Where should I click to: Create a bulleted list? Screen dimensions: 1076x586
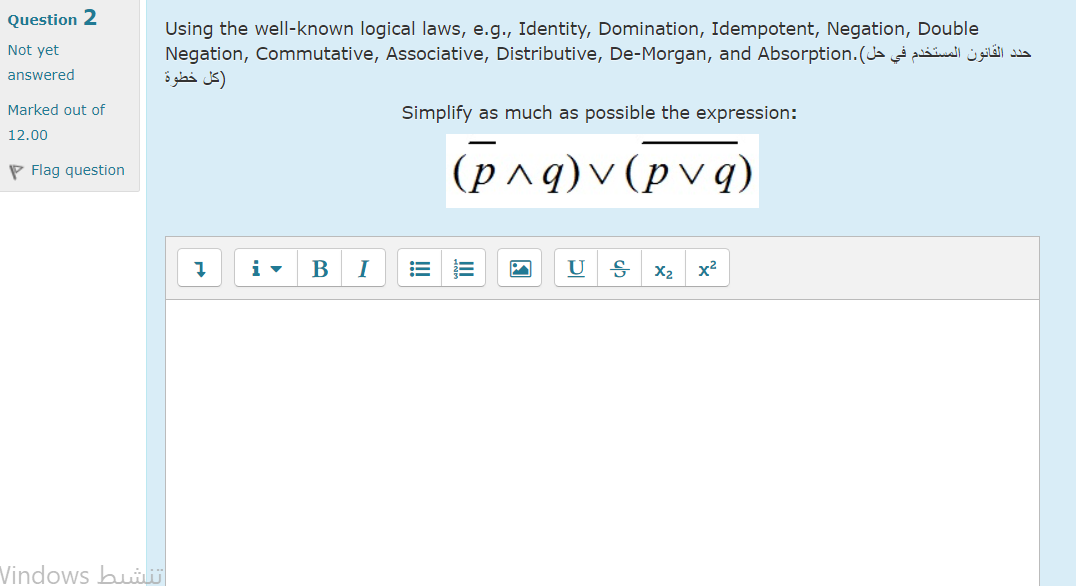click(419, 267)
